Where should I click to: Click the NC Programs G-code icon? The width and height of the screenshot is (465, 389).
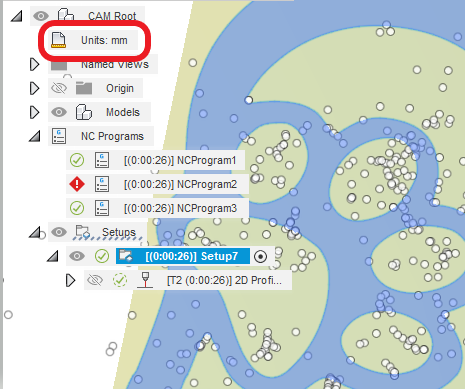tap(59, 136)
